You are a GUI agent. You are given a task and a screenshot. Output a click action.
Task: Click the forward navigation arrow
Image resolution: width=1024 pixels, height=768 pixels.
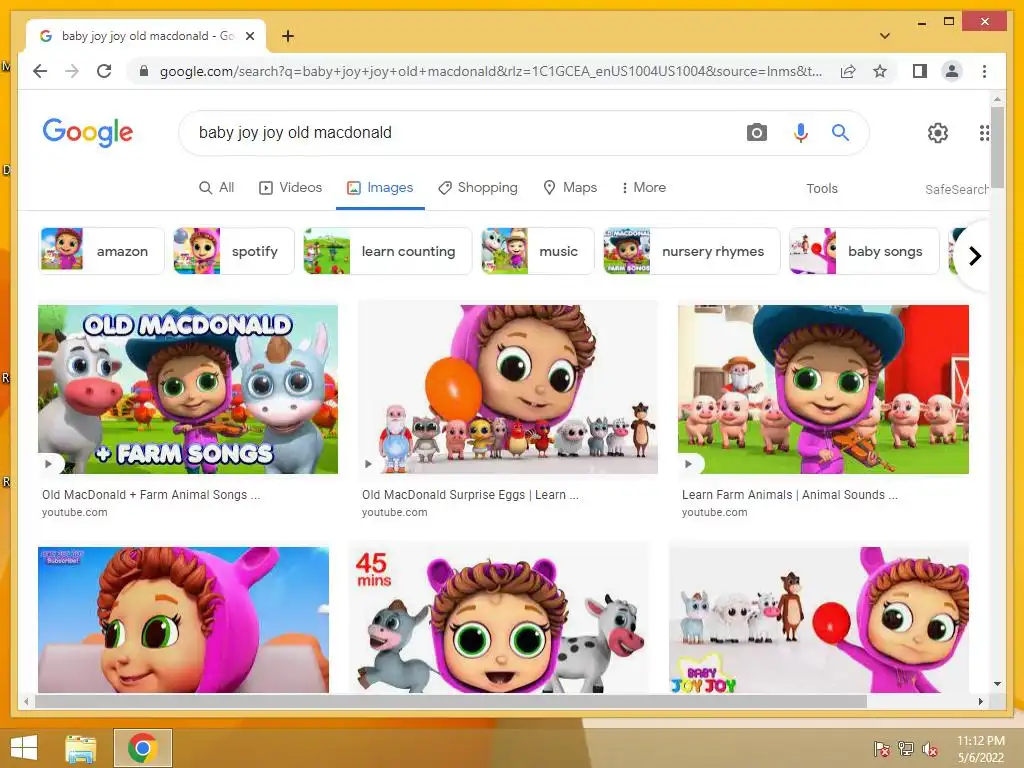(72, 71)
